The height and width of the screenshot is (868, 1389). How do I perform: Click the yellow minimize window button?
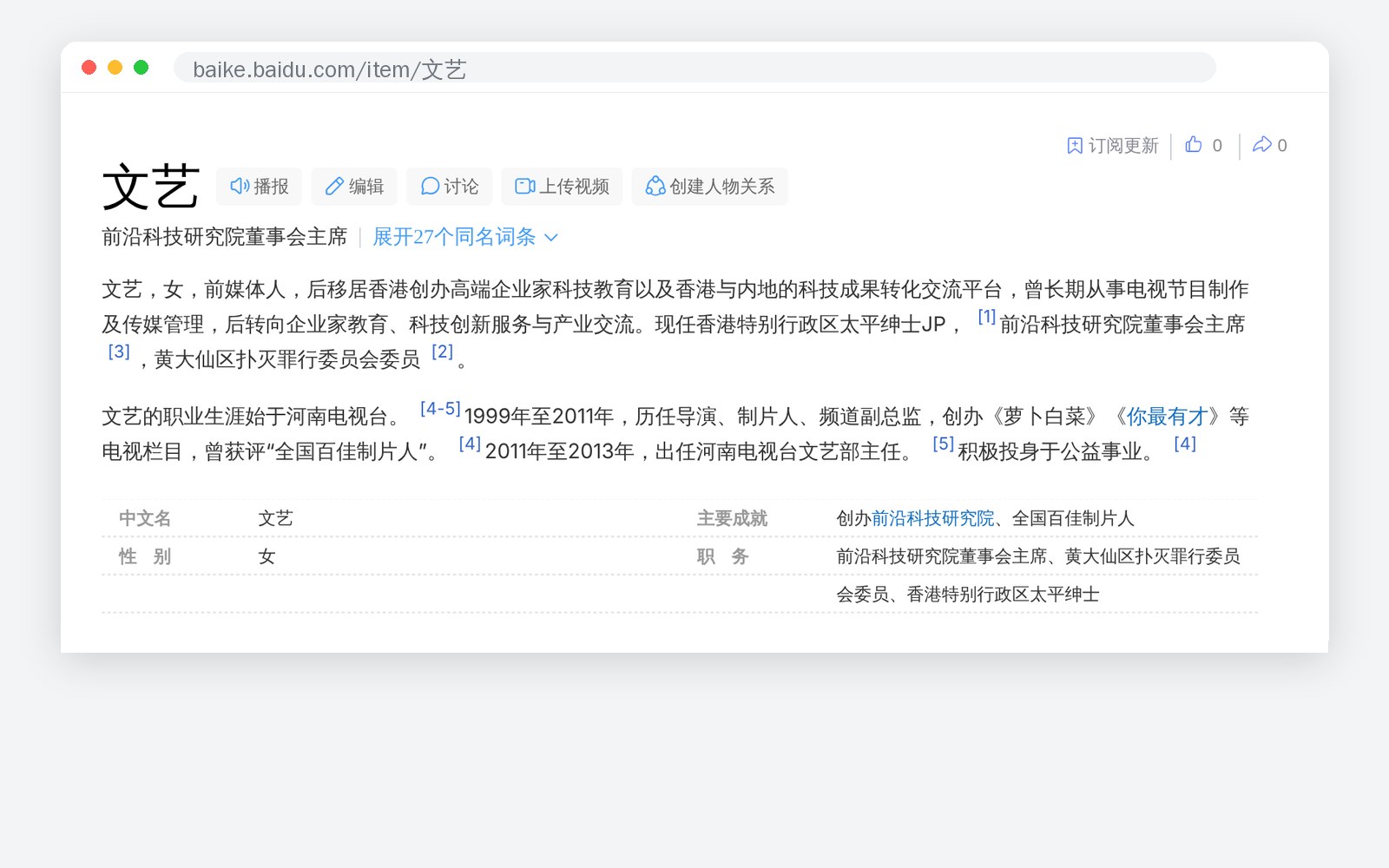tap(115, 68)
